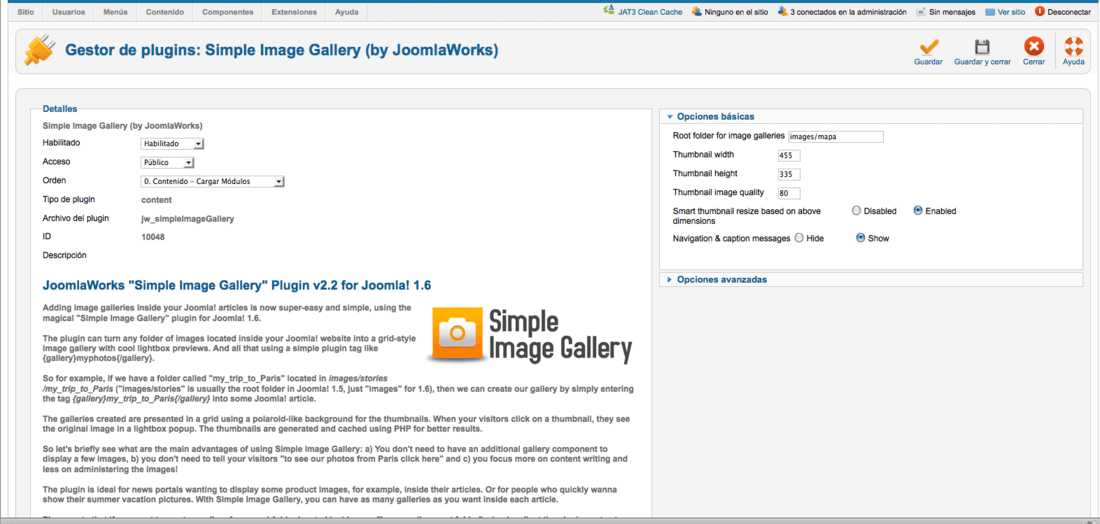
Task: Open the Usuarios menu
Action: tap(69, 12)
